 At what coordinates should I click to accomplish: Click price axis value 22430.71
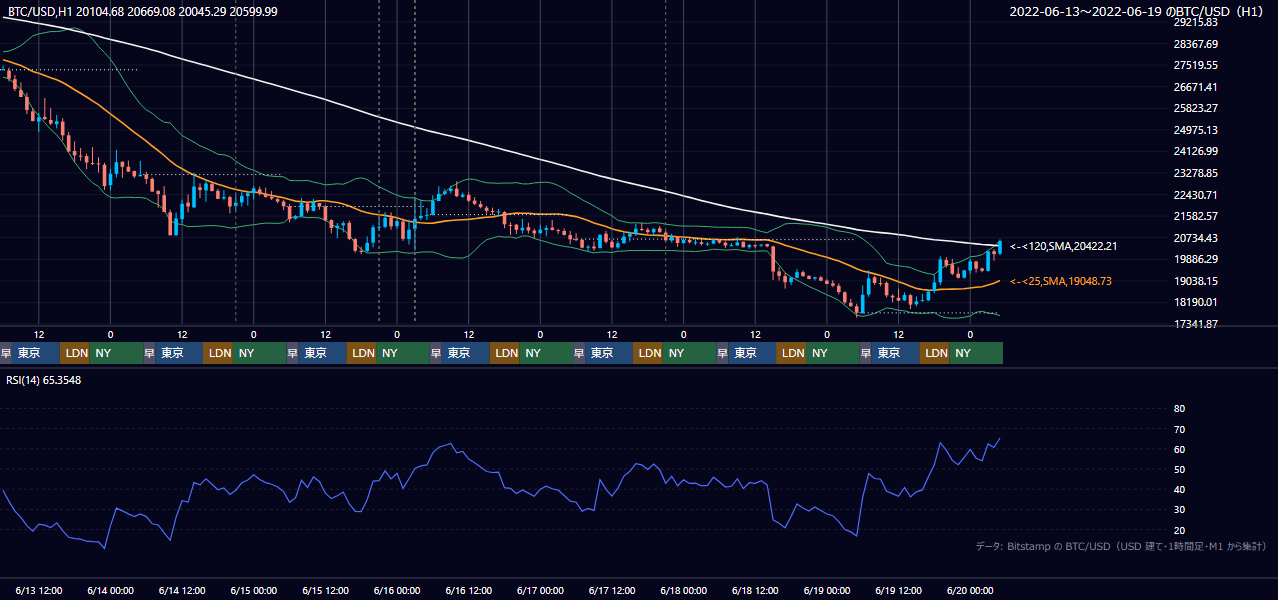pyautogui.click(x=1195, y=195)
